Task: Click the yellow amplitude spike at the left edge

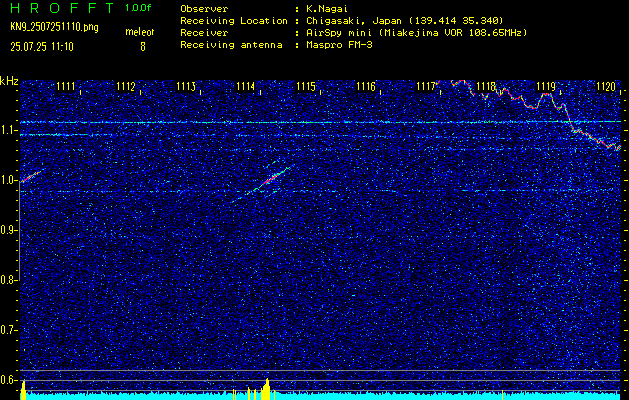Action: pyautogui.click(x=23, y=390)
